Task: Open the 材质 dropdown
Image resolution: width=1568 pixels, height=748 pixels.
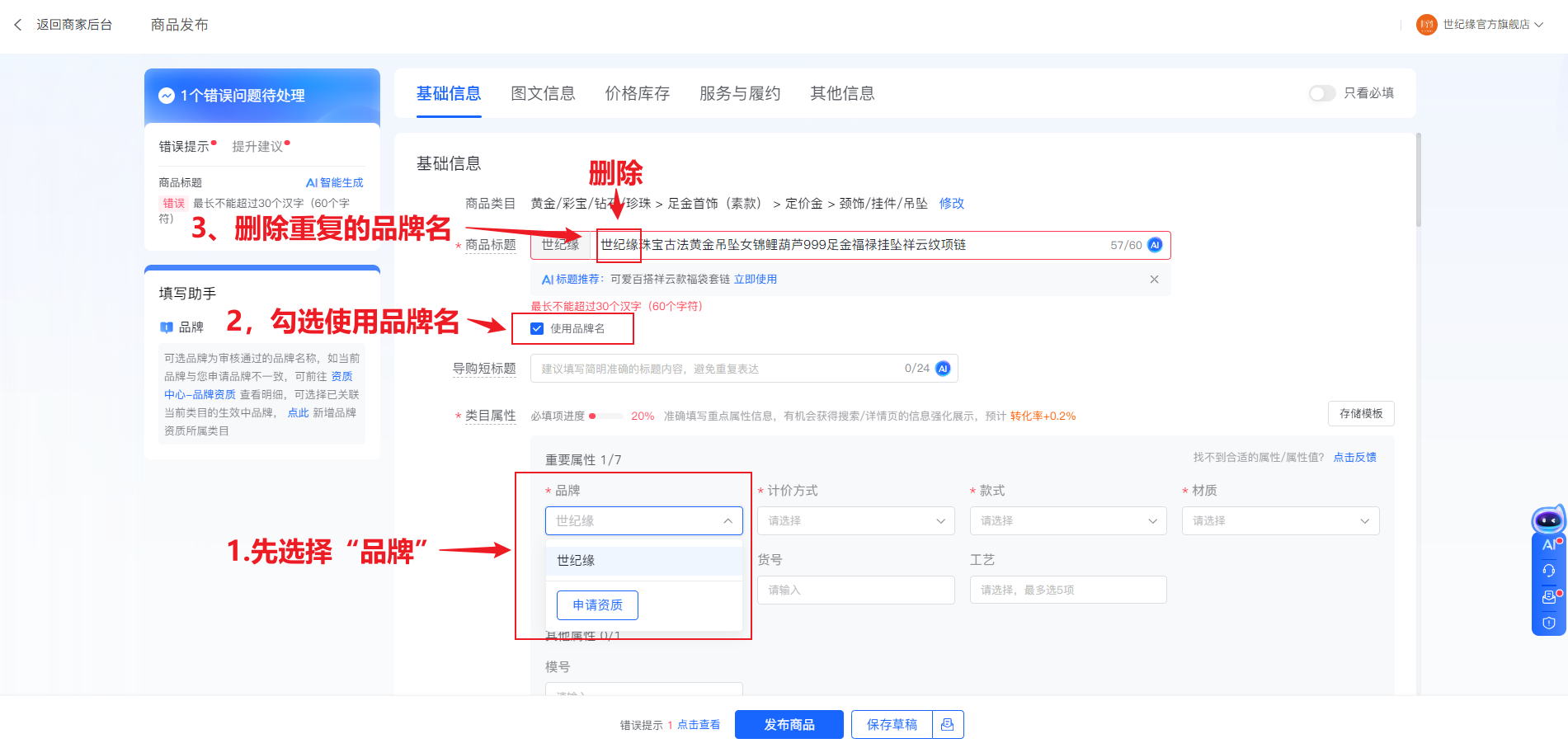Action: click(1279, 521)
